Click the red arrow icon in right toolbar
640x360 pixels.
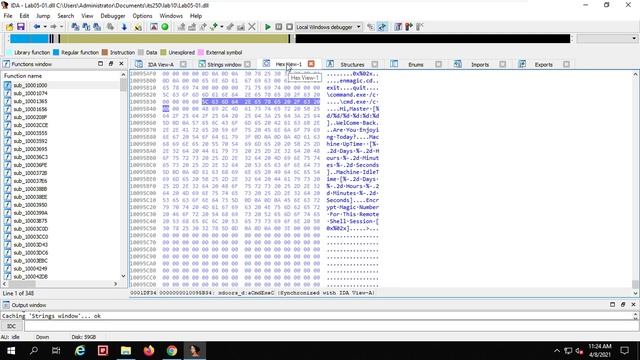[409, 27]
